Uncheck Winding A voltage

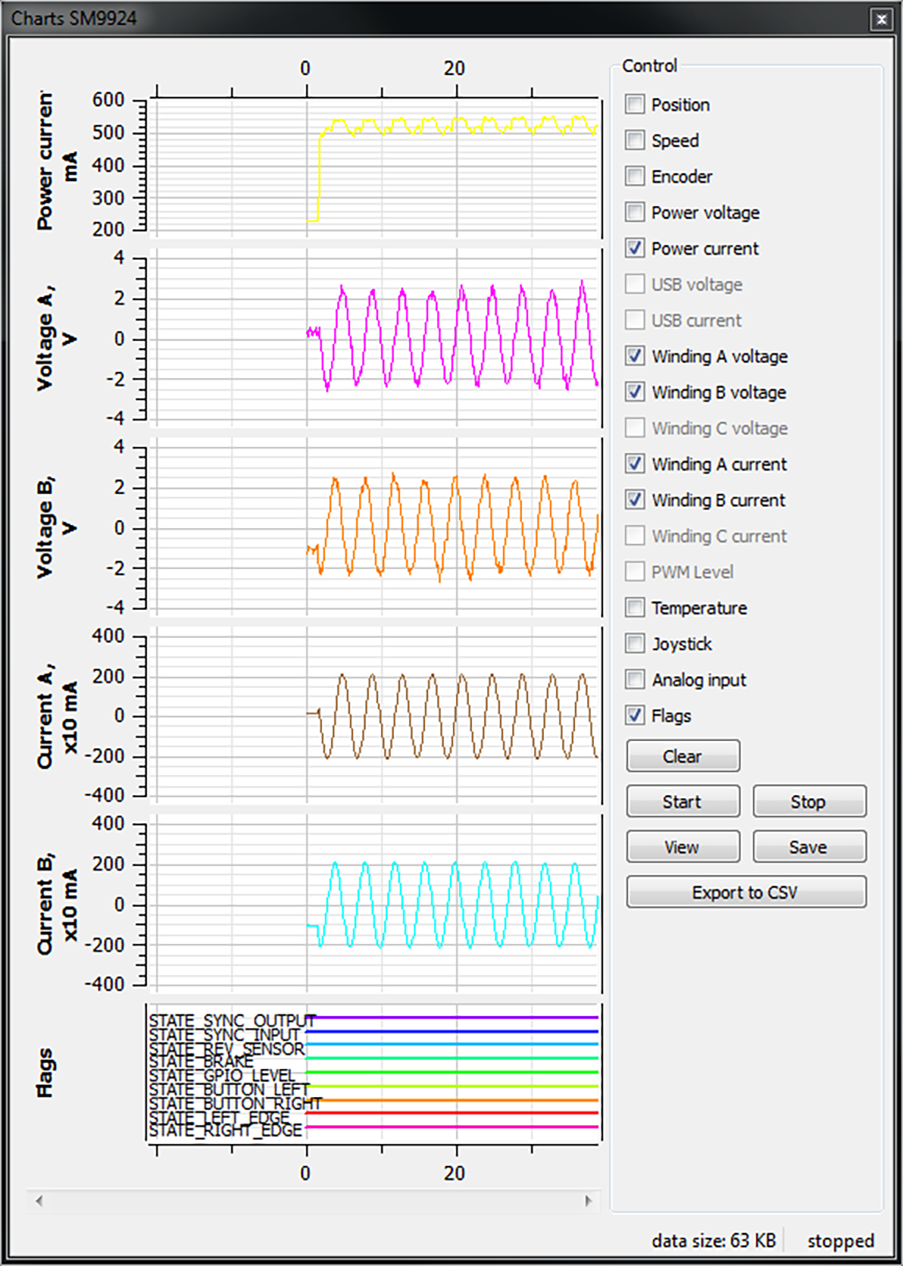[x=634, y=356]
